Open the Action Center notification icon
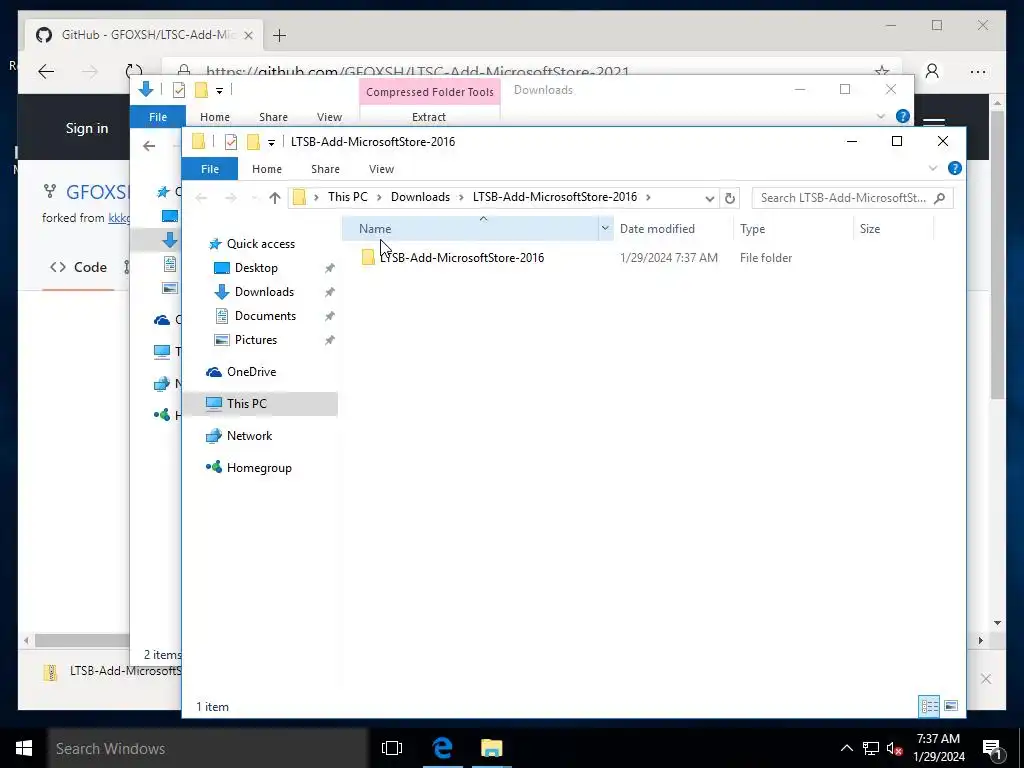Viewport: 1024px width, 768px height. click(x=992, y=749)
